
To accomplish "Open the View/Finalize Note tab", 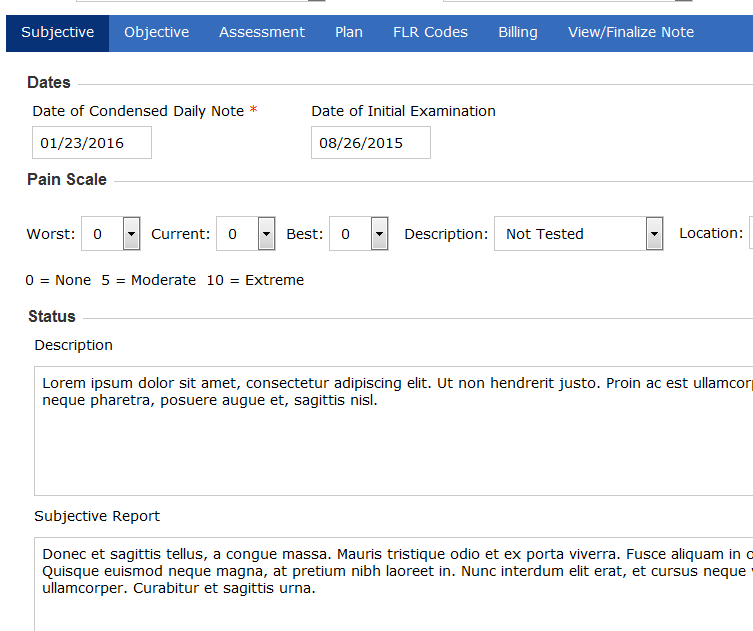I will pos(631,32).
